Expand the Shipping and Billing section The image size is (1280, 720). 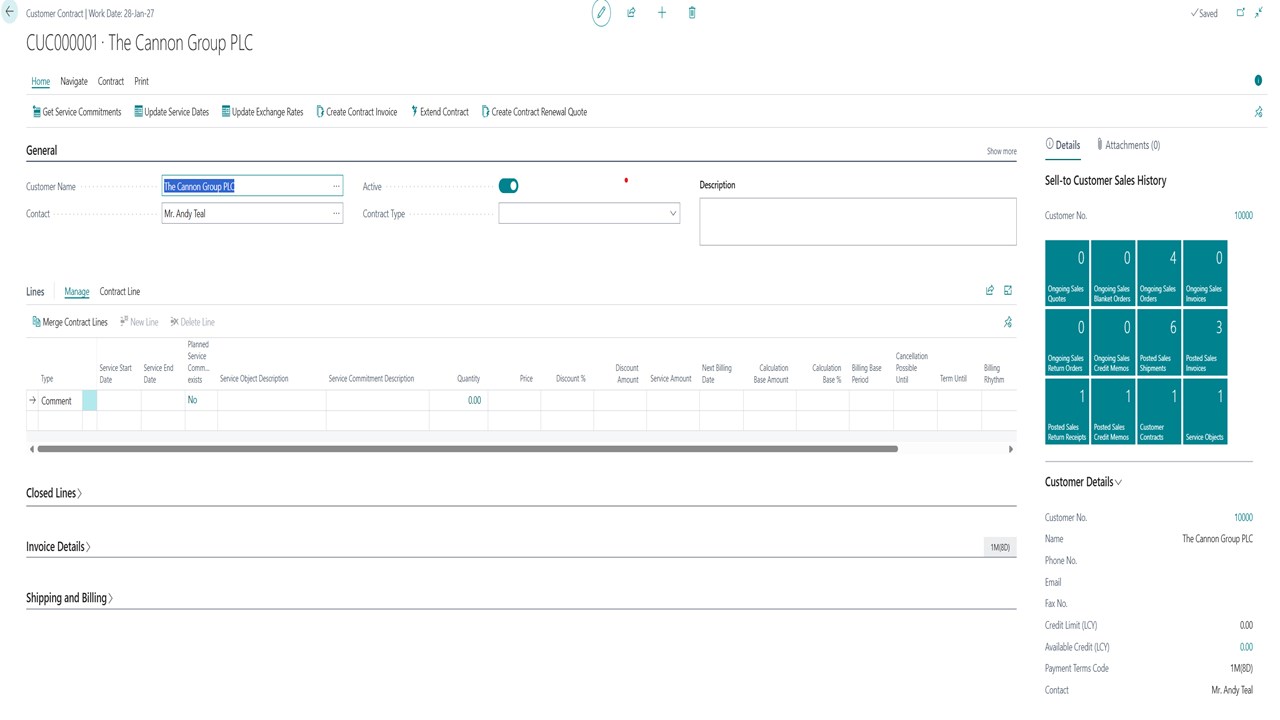pos(69,598)
